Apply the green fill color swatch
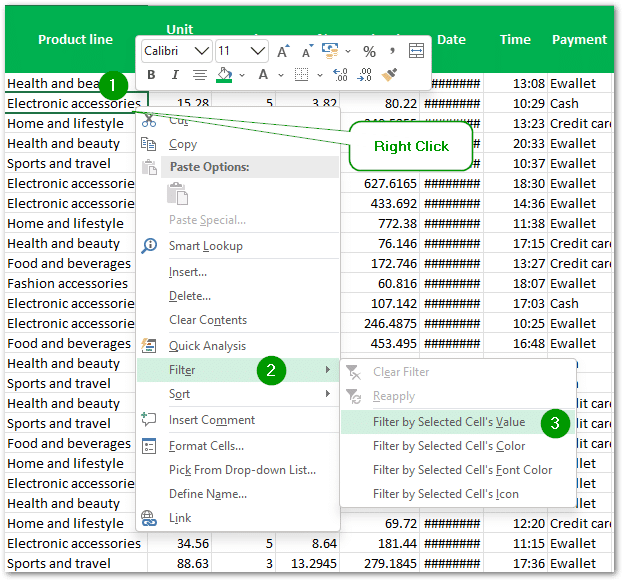This screenshot has height=581, width=623. pos(224,75)
